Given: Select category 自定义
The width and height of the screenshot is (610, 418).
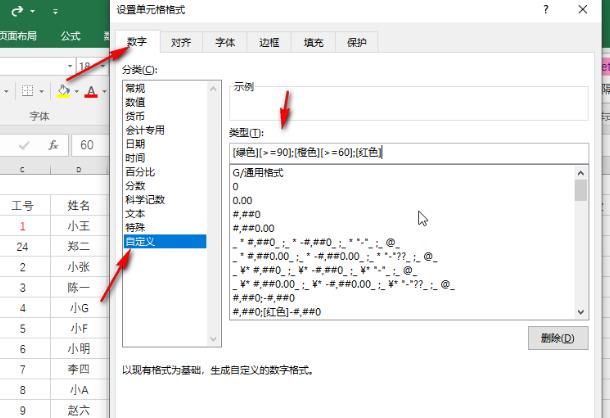Looking at the screenshot, I should click(x=165, y=241).
